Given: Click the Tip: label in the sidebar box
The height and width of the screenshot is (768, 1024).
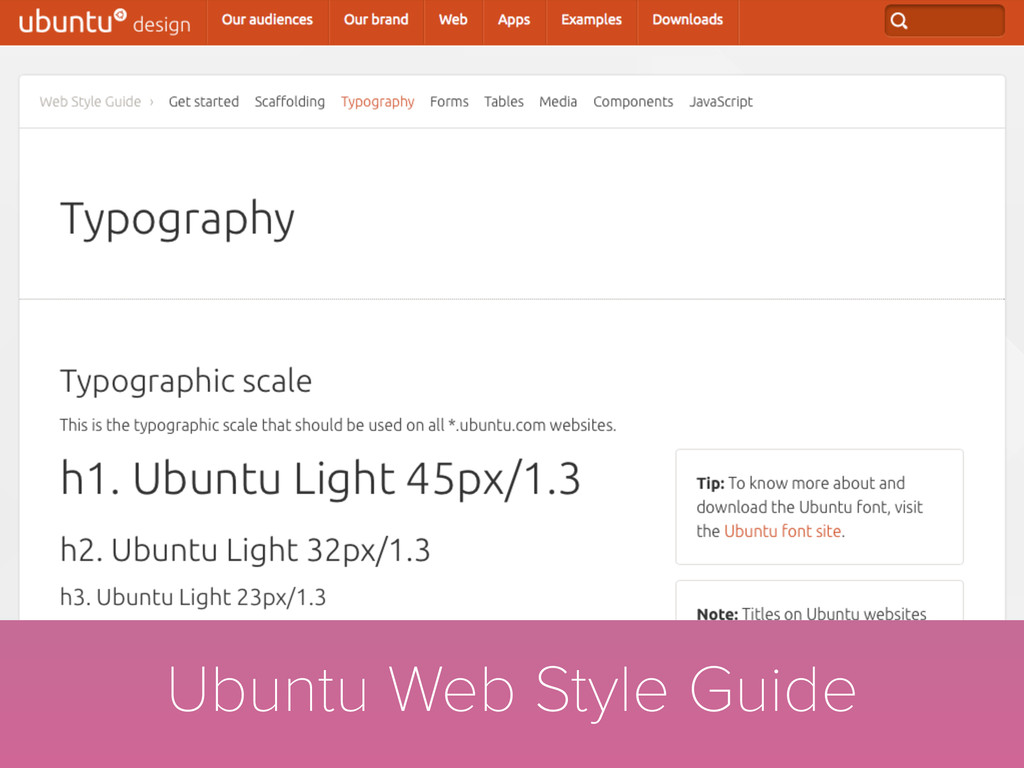Looking at the screenshot, I should (711, 483).
